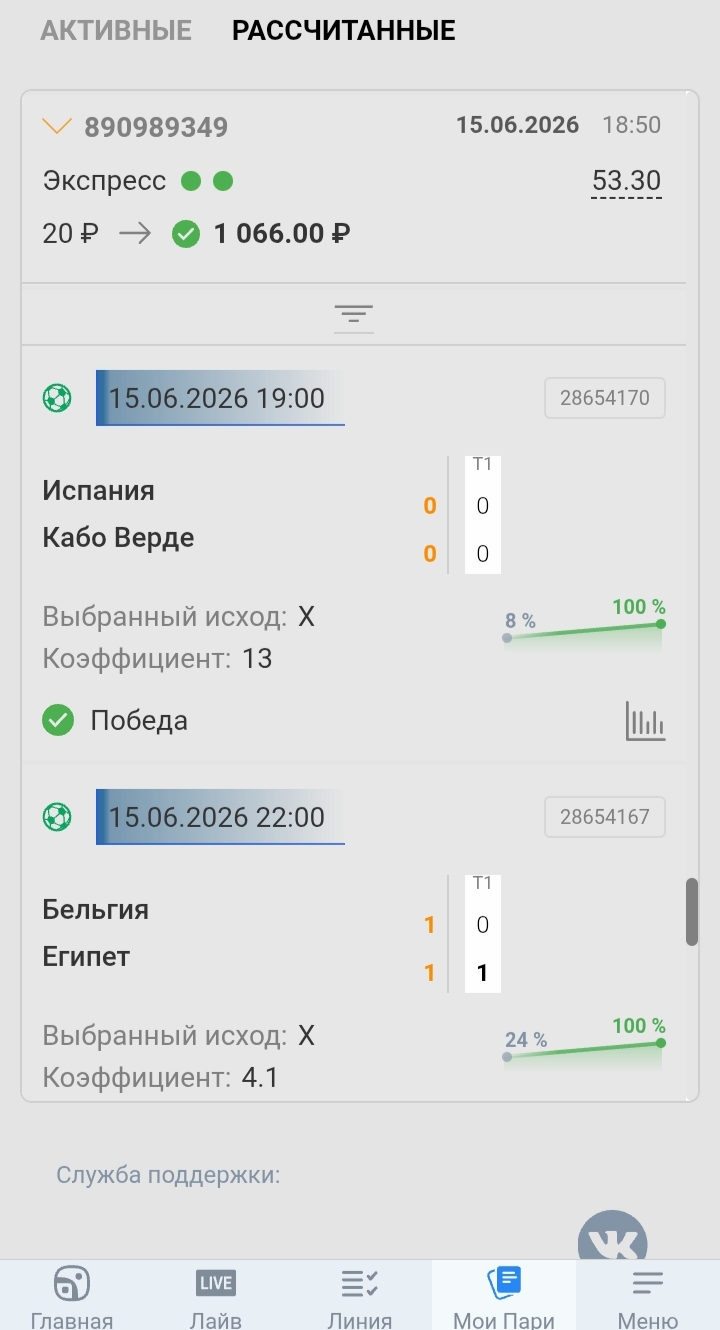Open the Линия line section
The width and height of the screenshot is (720, 1330).
point(359,1297)
